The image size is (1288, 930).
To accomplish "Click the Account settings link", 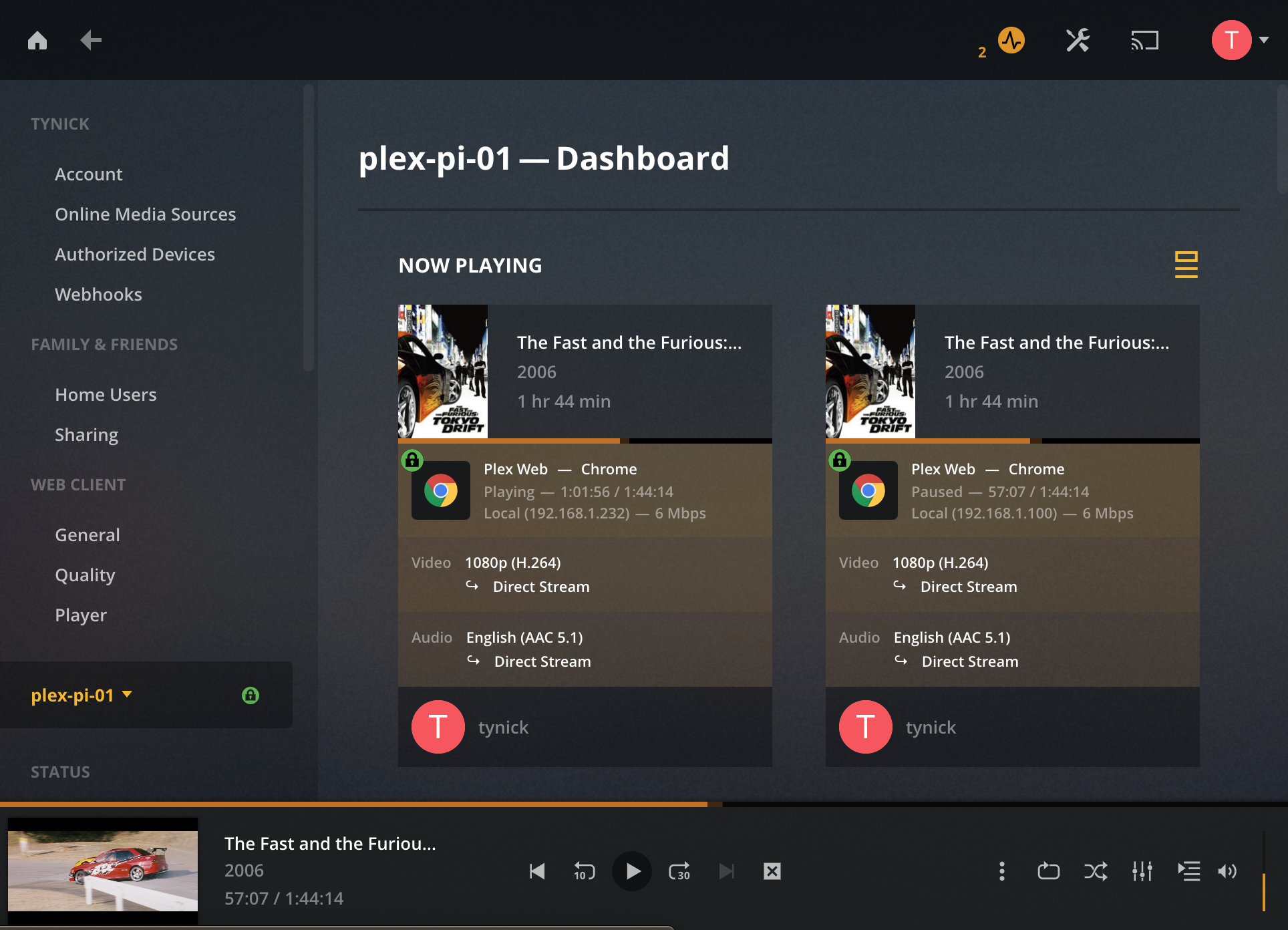I will 88,174.
